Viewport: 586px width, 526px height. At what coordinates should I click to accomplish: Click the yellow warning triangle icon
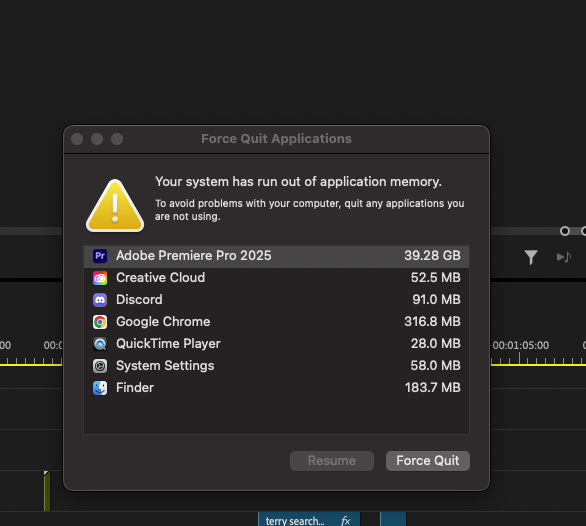(x=115, y=206)
